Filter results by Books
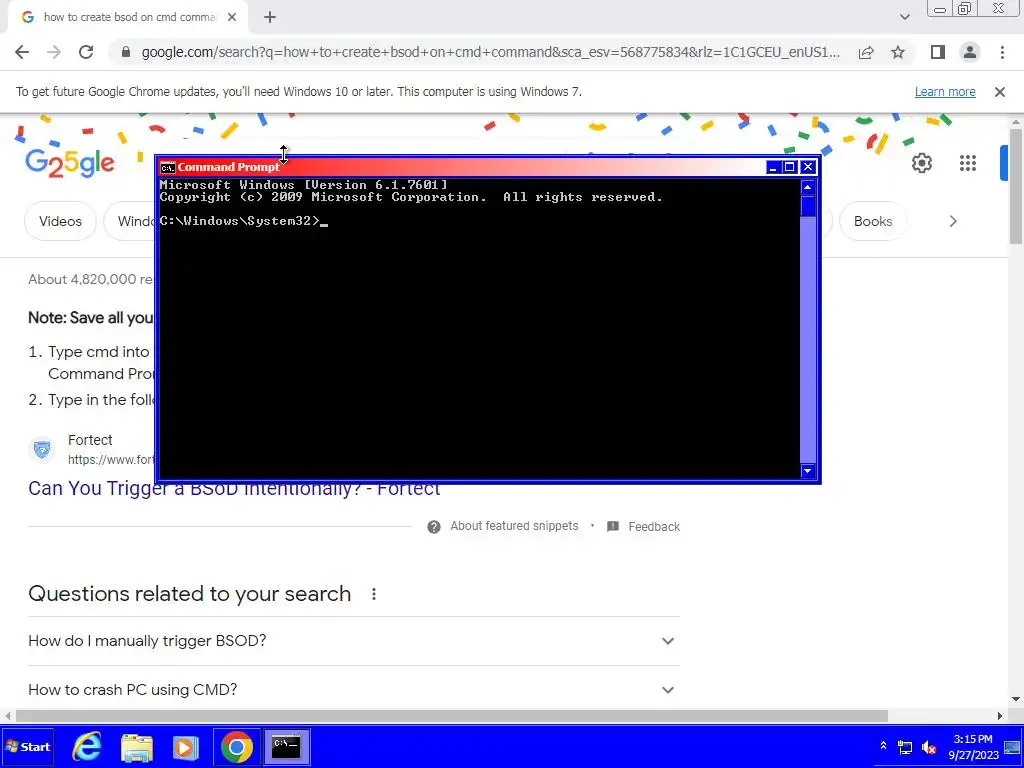The height and width of the screenshot is (768, 1024). (x=873, y=221)
